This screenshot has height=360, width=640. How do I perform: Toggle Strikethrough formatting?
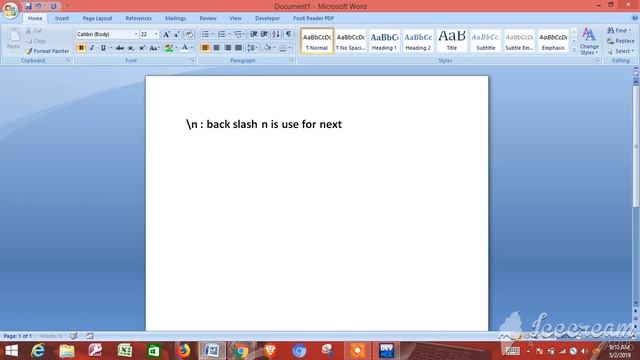tap(120, 48)
